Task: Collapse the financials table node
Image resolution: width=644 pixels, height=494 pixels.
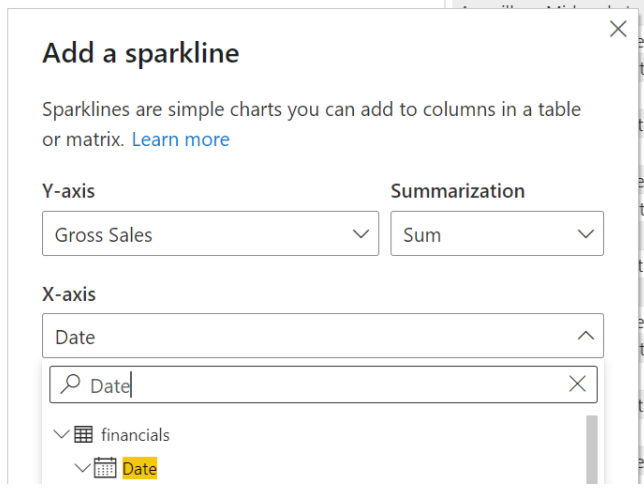Action: click(62, 435)
